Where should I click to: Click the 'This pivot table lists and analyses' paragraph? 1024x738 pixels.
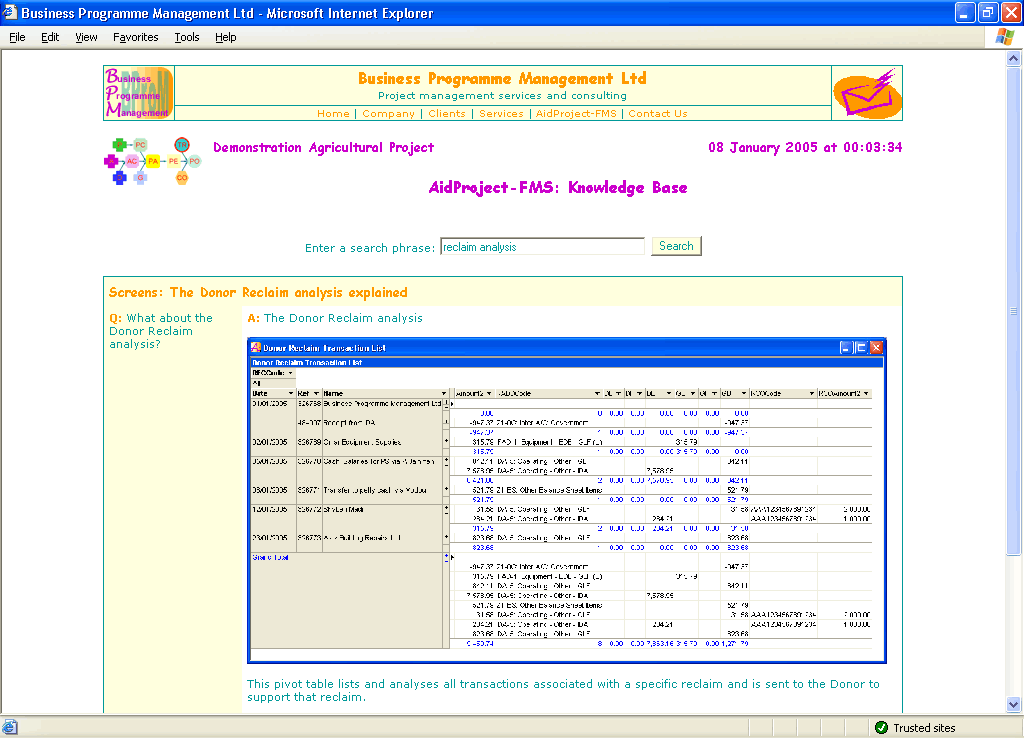563,690
